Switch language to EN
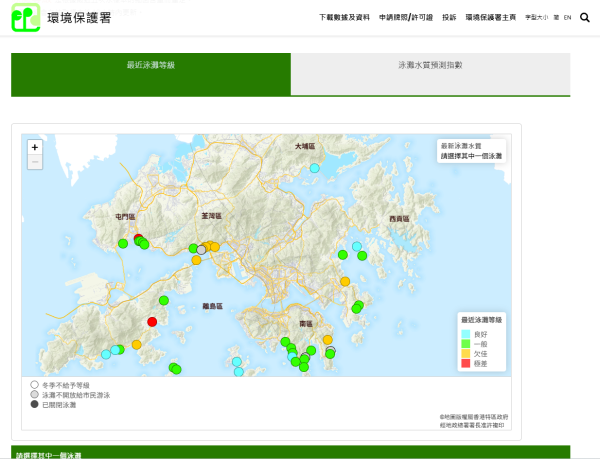The height and width of the screenshot is (459, 600). (x=567, y=18)
